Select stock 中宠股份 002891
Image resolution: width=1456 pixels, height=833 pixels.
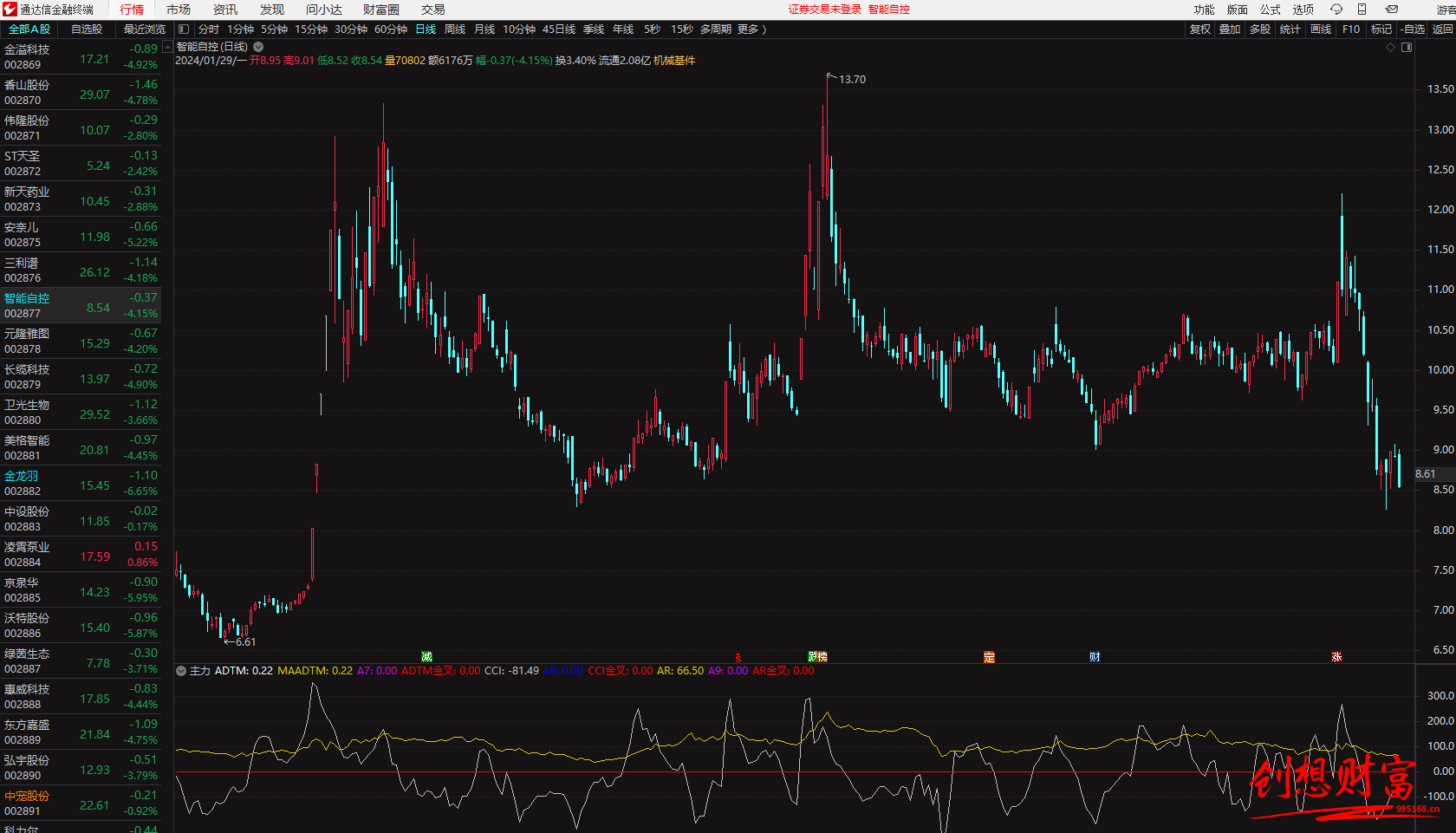(x=81, y=803)
